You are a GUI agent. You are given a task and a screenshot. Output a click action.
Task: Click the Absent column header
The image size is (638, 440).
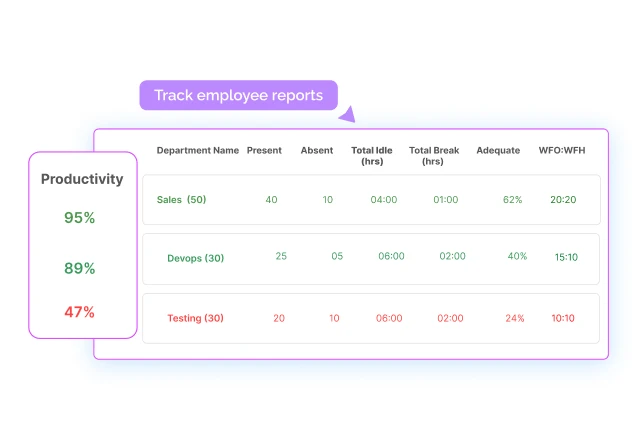click(317, 150)
